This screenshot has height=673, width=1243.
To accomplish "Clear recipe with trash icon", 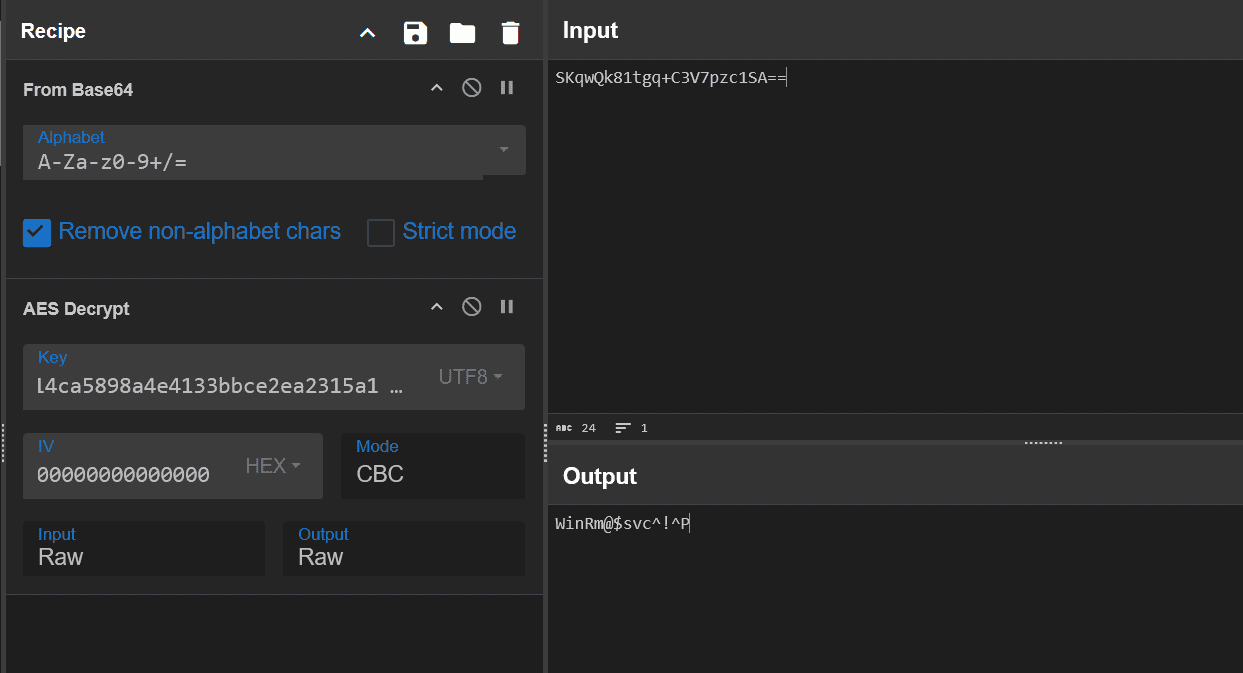I will click(510, 33).
